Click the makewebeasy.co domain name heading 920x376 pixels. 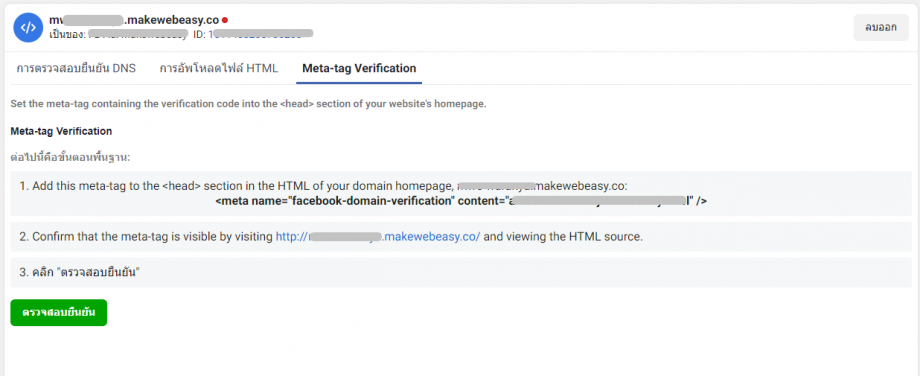tap(134, 21)
